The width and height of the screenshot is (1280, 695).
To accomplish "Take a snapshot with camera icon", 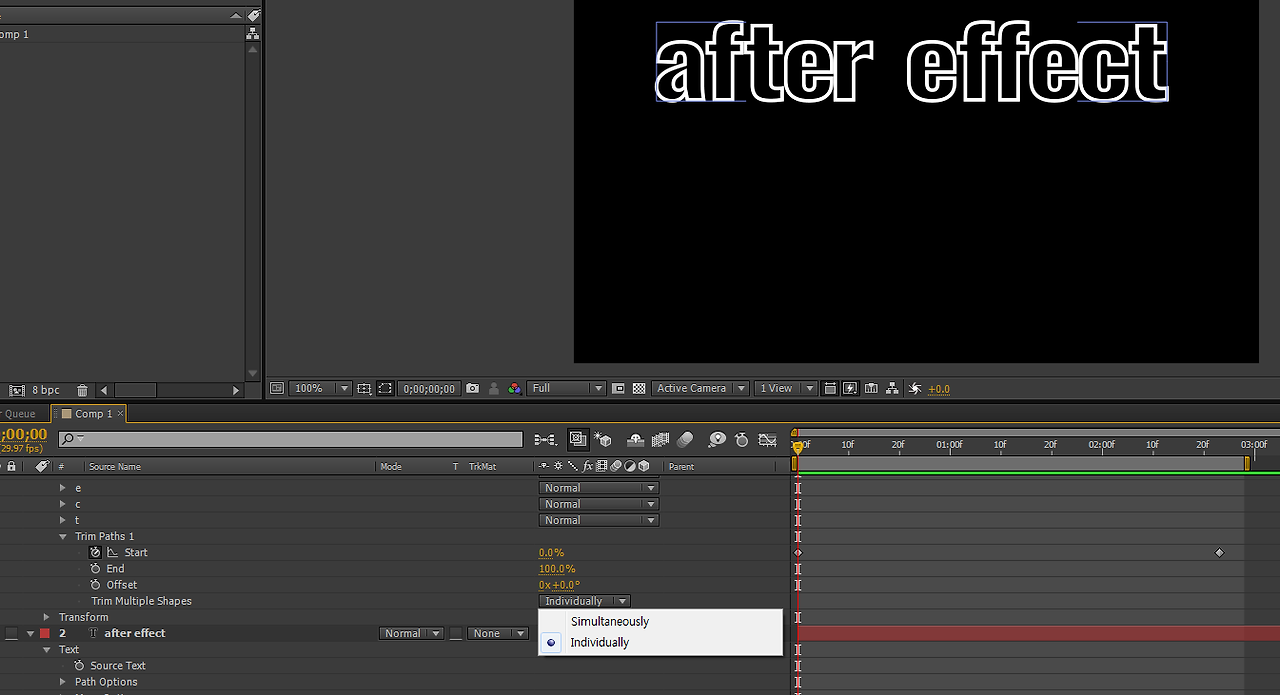I will [472, 388].
